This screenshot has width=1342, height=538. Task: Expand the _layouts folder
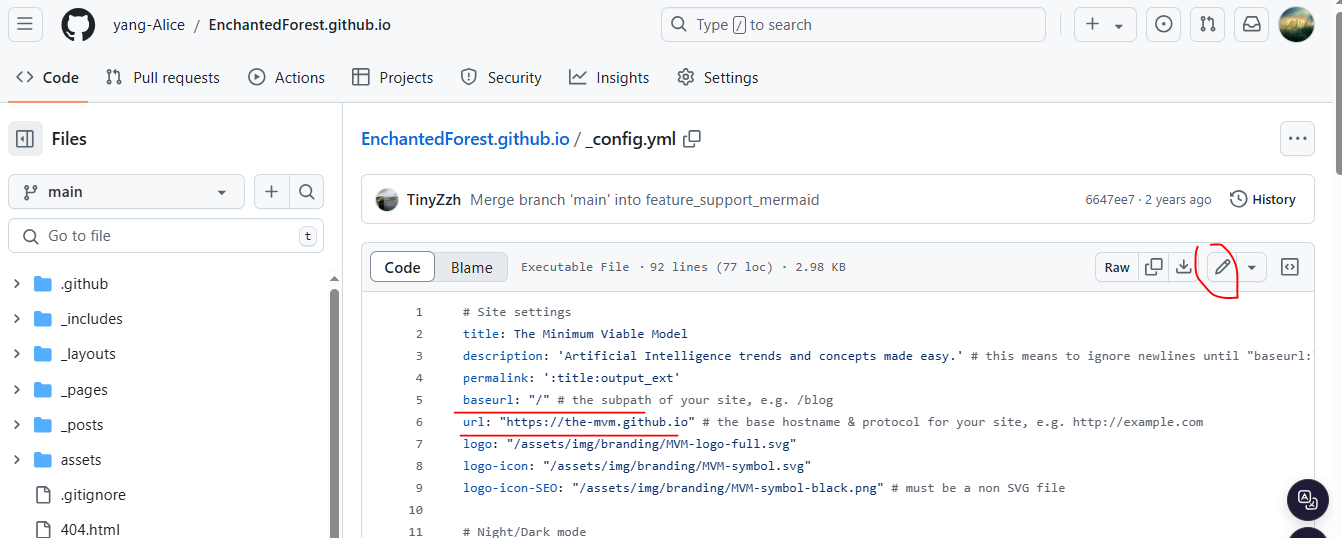17,354
